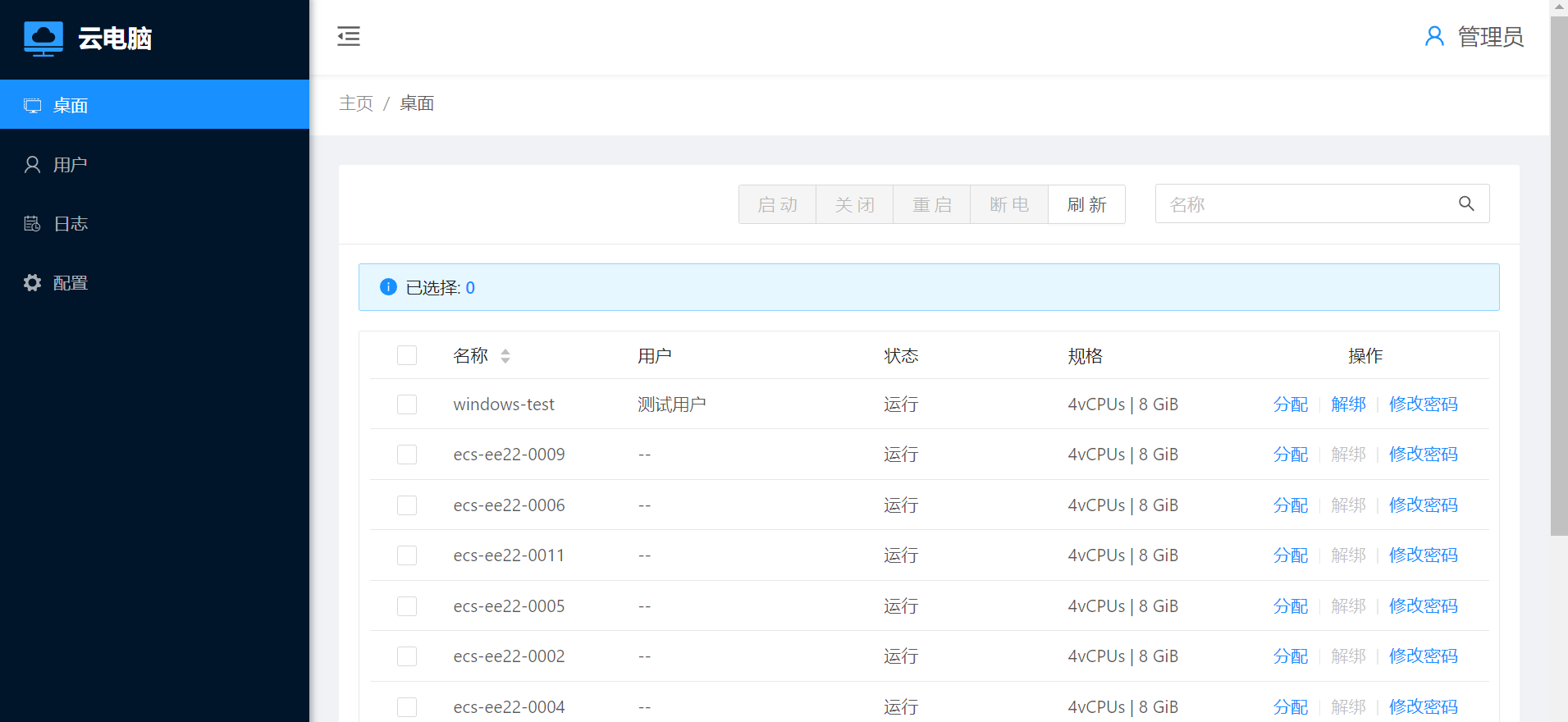Open the 桌面 sidebar menu item
The image size is (1568, 722).
pyautogui.click(x=154, y=105)
